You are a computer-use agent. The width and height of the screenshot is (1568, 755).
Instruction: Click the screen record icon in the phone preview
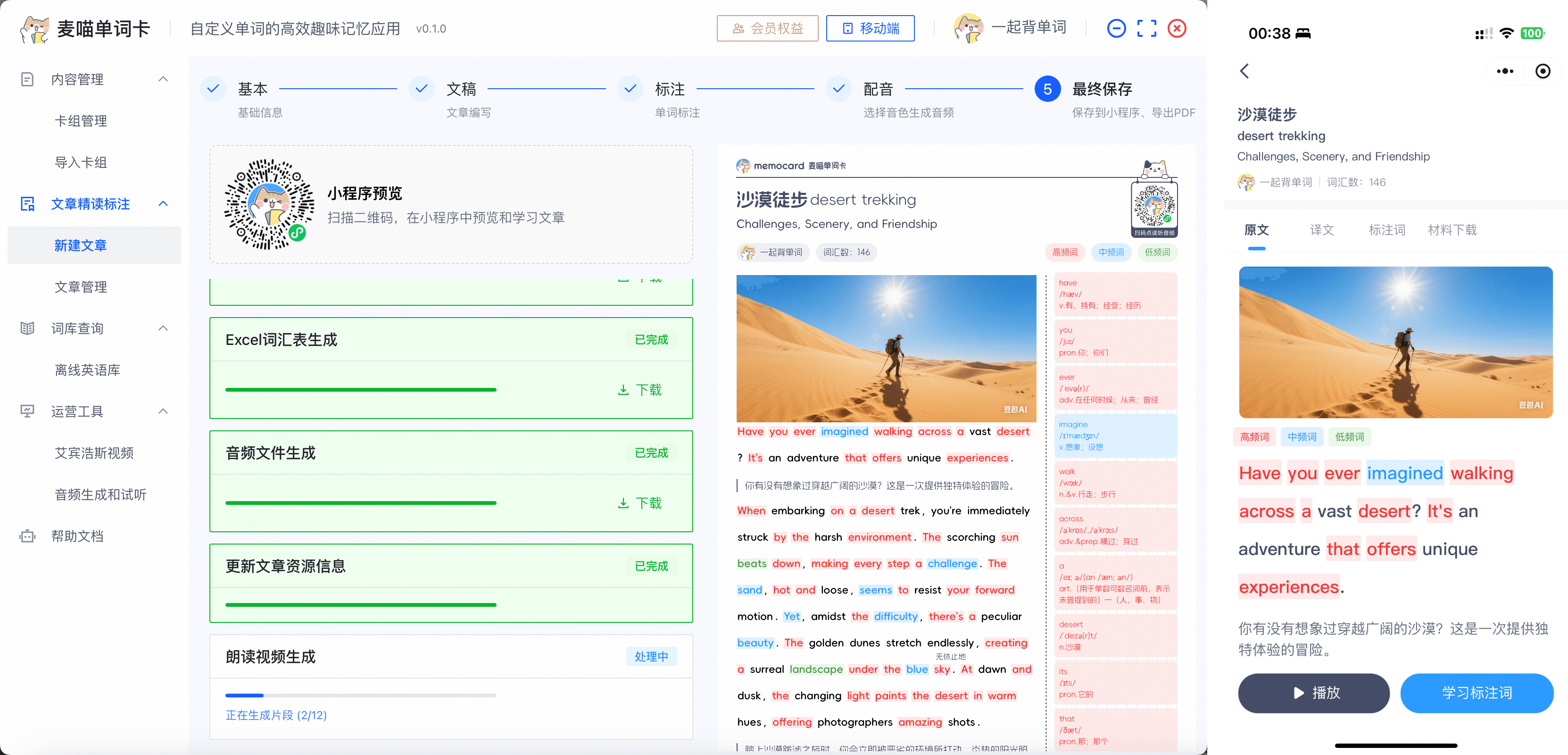[x=1543, y=71]
